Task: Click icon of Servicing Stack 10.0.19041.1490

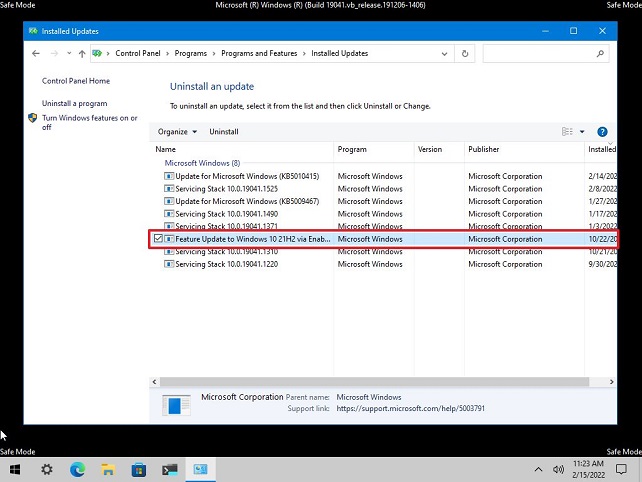Action: coord(169,214)
